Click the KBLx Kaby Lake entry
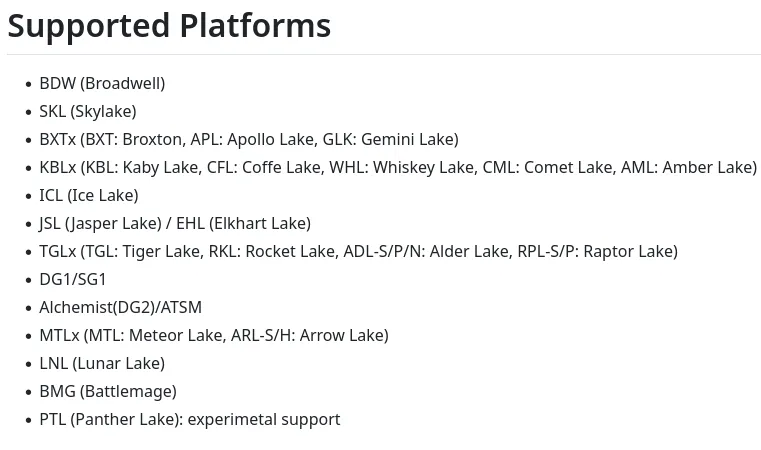 (398, 167)
